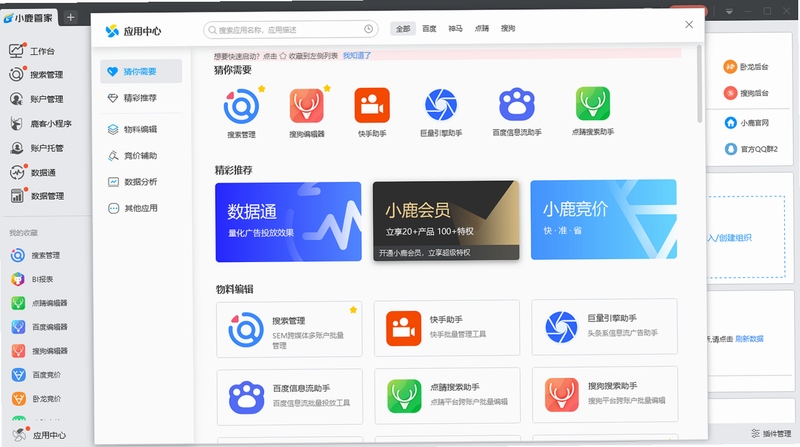Open 小鹿竞价 promotional banner
The height and width of the screenshot is (447, 800).
[x=604, y=219]
